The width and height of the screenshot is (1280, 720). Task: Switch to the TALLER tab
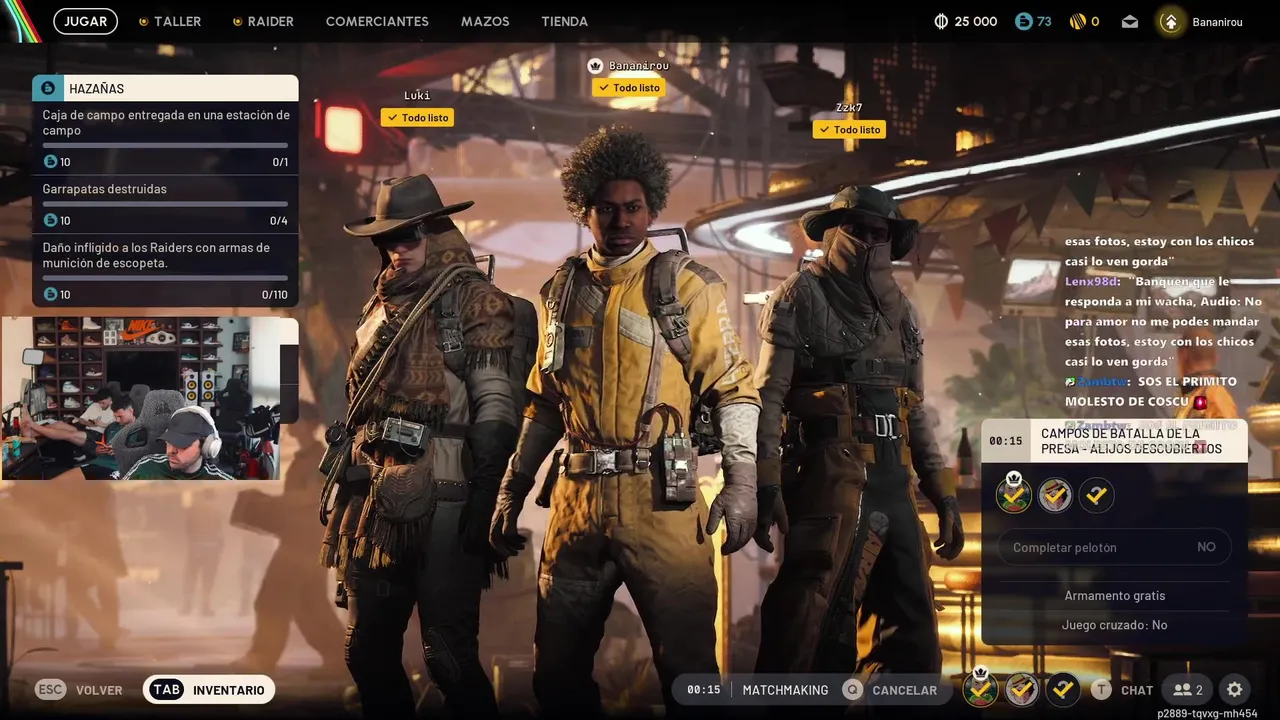170,21
